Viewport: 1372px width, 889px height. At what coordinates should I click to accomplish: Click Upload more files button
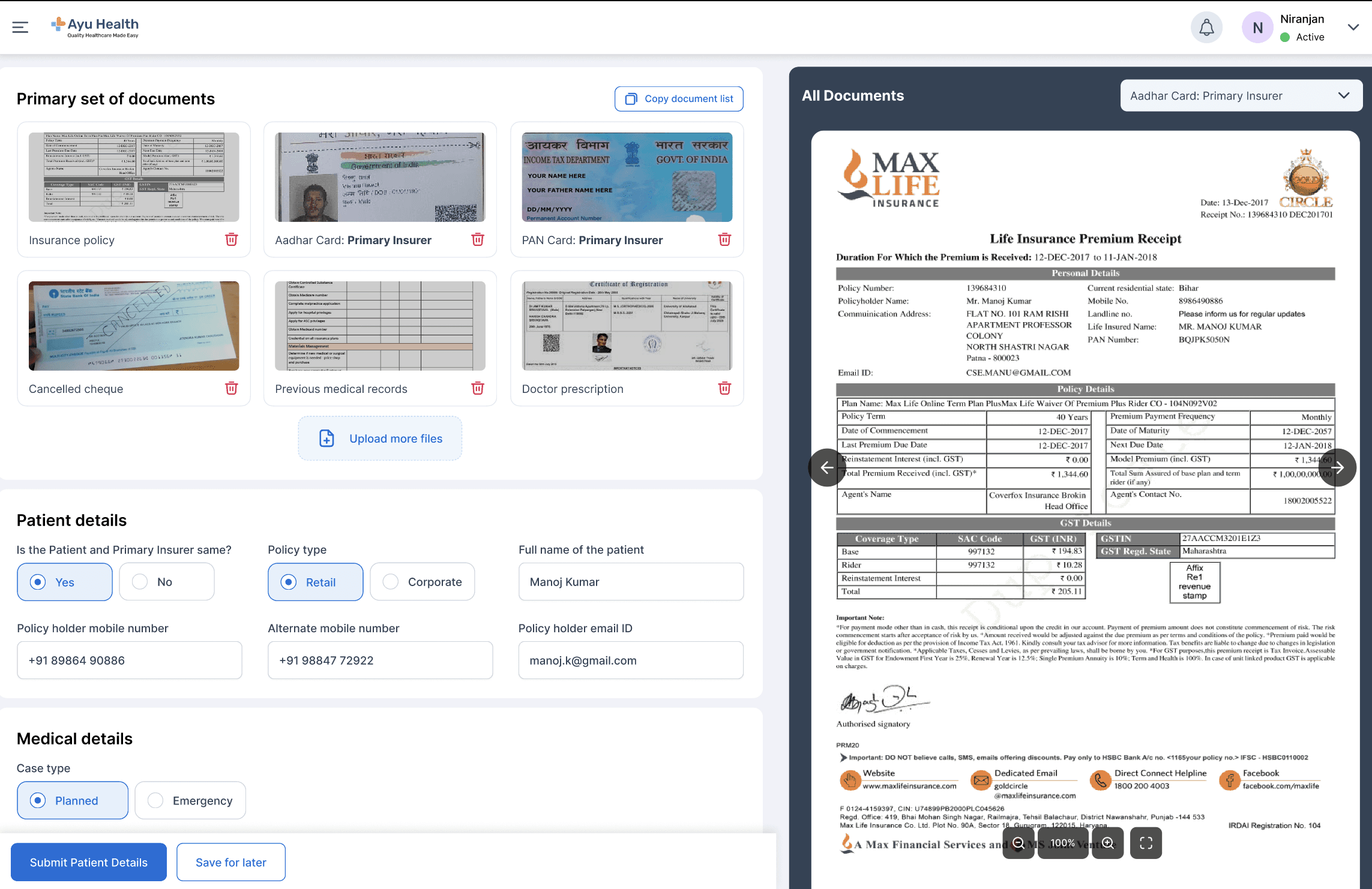(380, 439)
